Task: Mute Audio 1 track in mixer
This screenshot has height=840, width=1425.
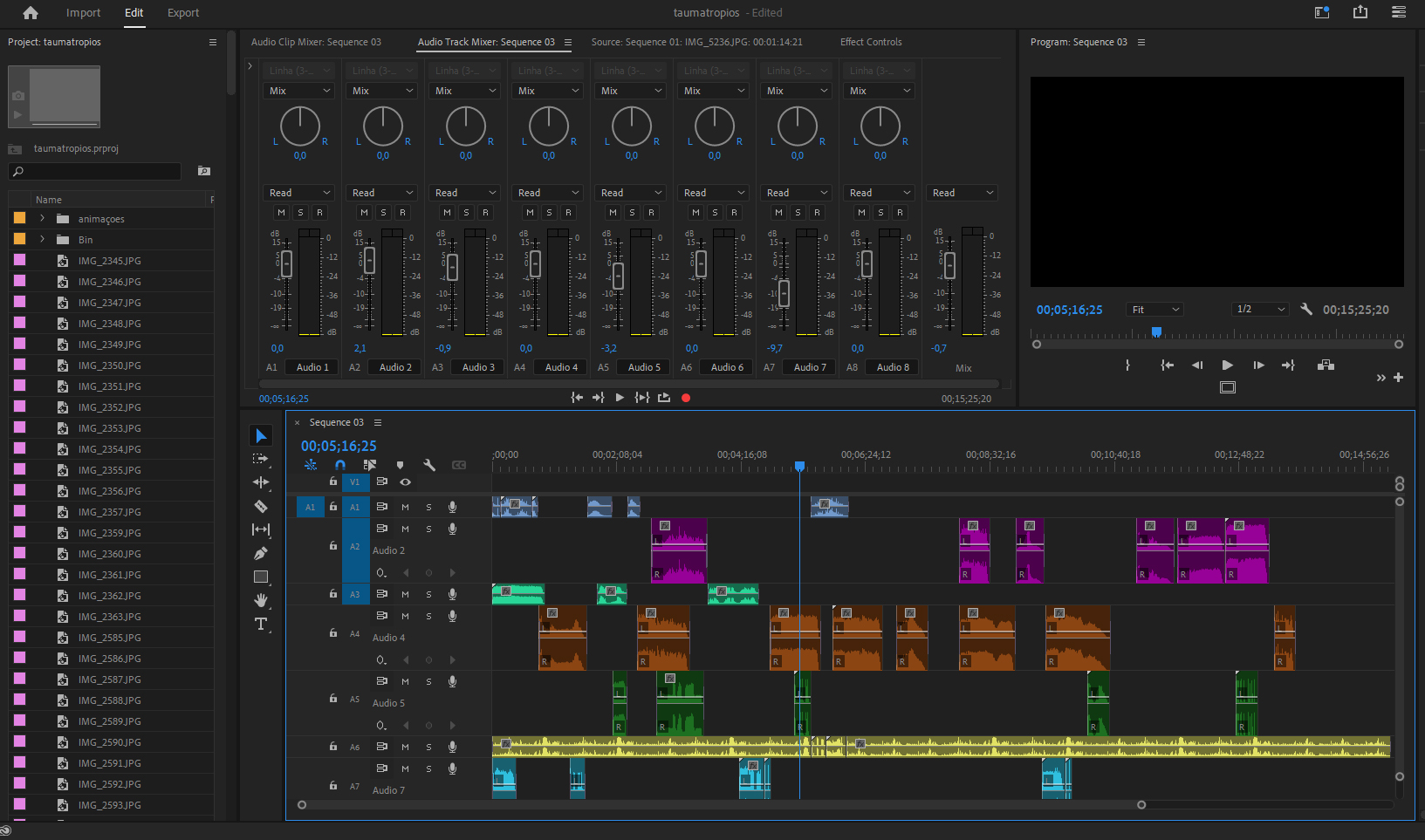Action: pos(281,212)
